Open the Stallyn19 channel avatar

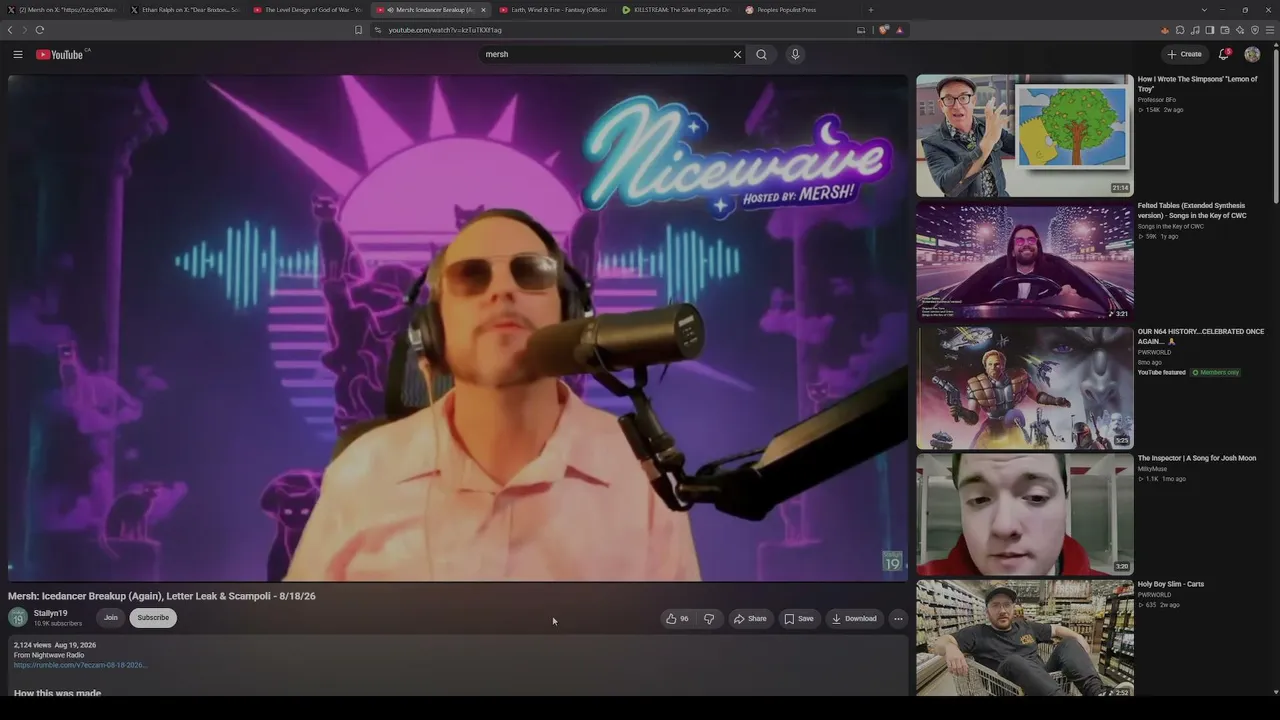click(18, 617)
